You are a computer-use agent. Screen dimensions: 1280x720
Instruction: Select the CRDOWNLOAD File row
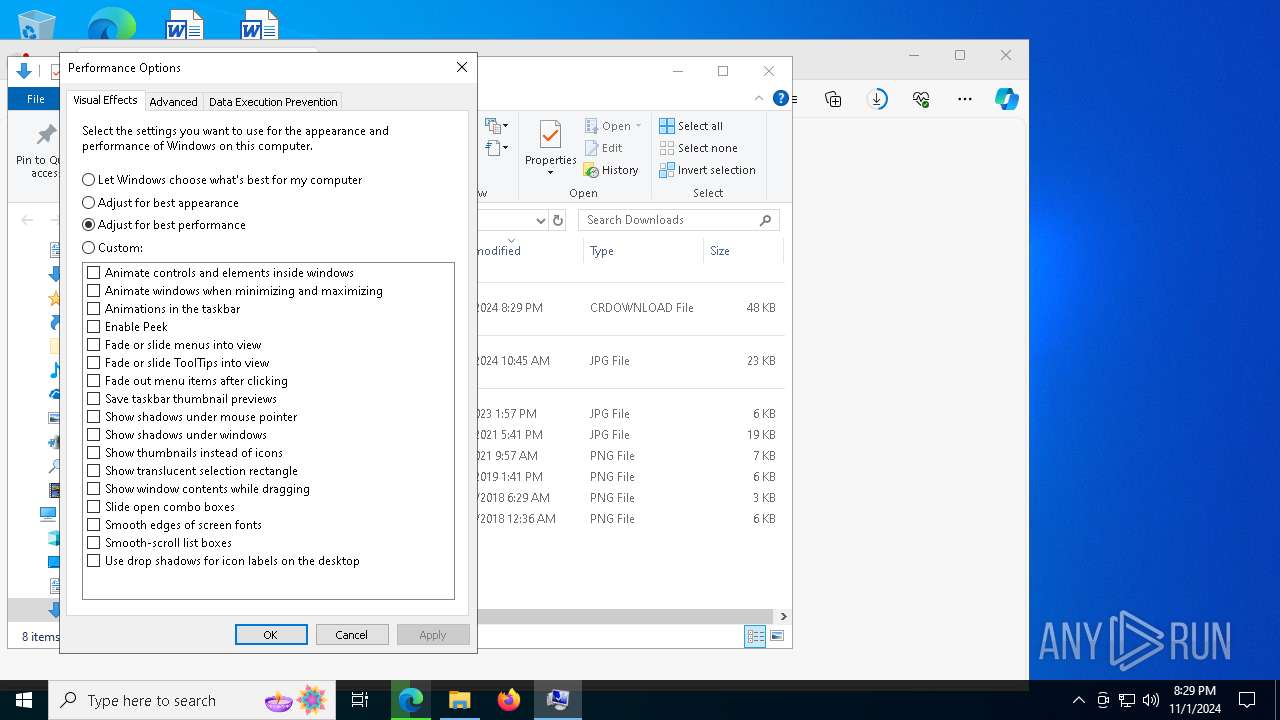pos(630,308)
